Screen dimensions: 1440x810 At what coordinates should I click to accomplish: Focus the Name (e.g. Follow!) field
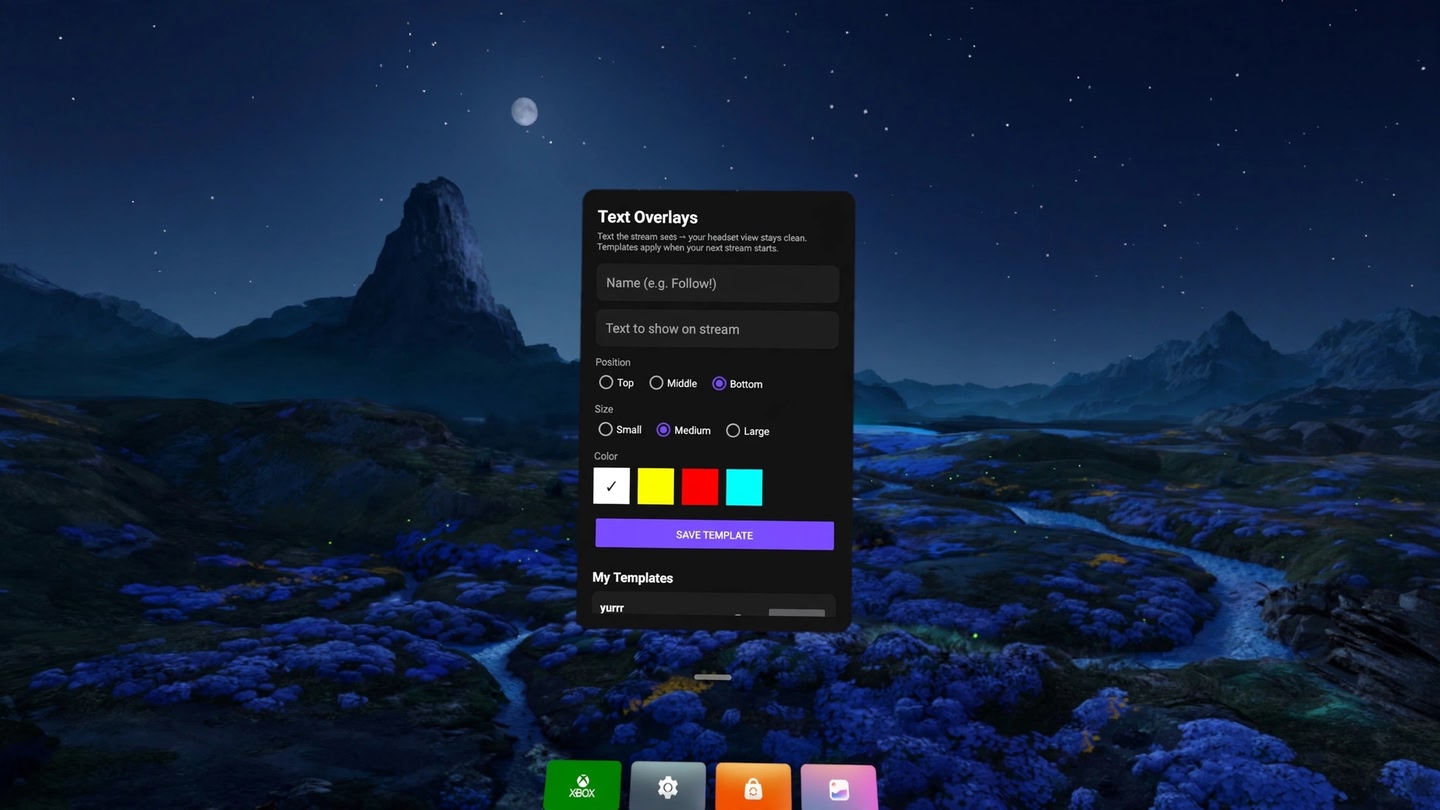pos(717,283)
